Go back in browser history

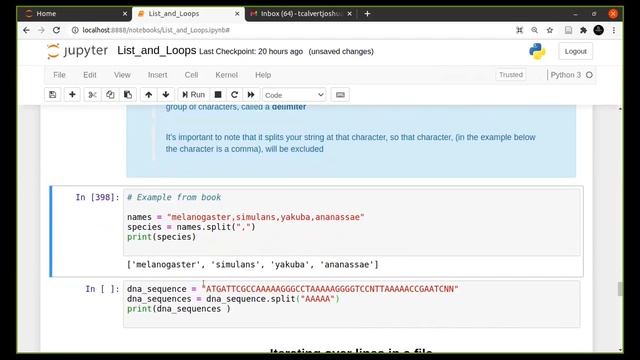(x=26, y=30)
